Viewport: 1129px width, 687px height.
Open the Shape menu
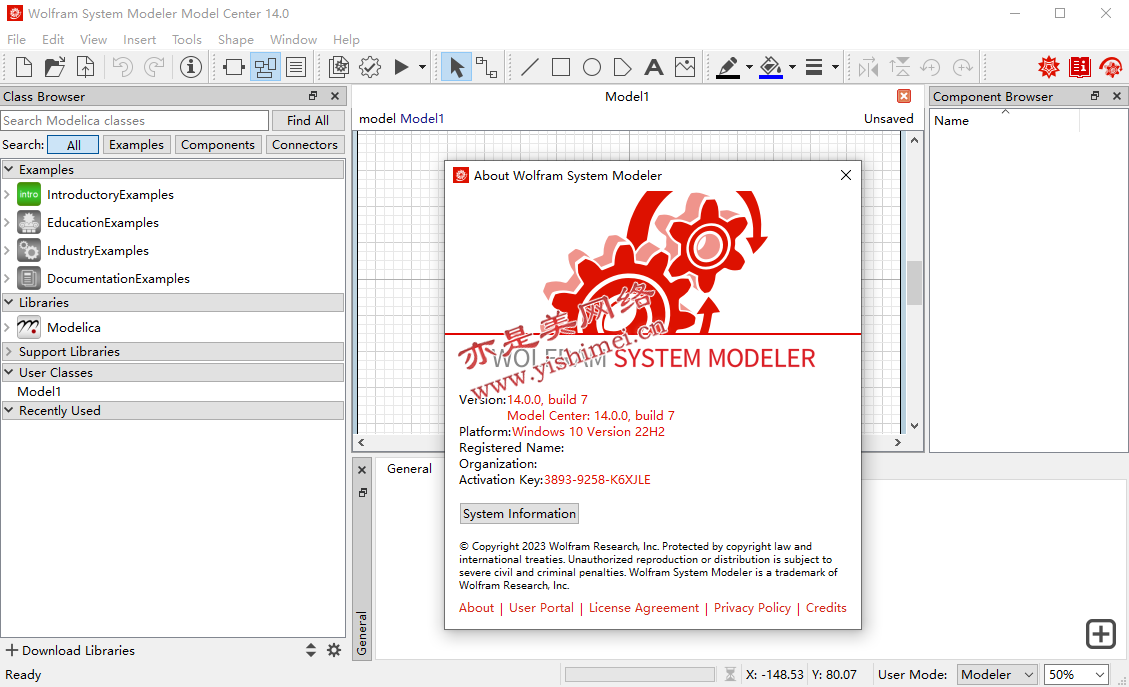(235, 40)
